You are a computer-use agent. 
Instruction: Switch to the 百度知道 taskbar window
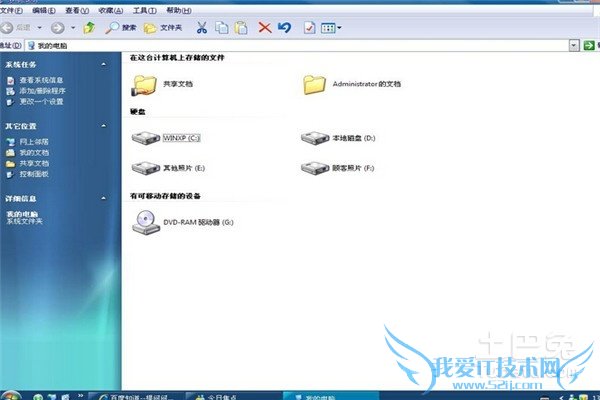136,397
